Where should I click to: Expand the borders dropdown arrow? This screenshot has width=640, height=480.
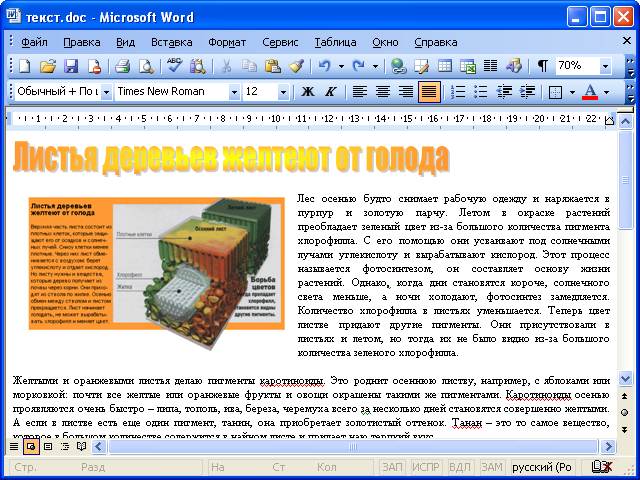(572, 92)
